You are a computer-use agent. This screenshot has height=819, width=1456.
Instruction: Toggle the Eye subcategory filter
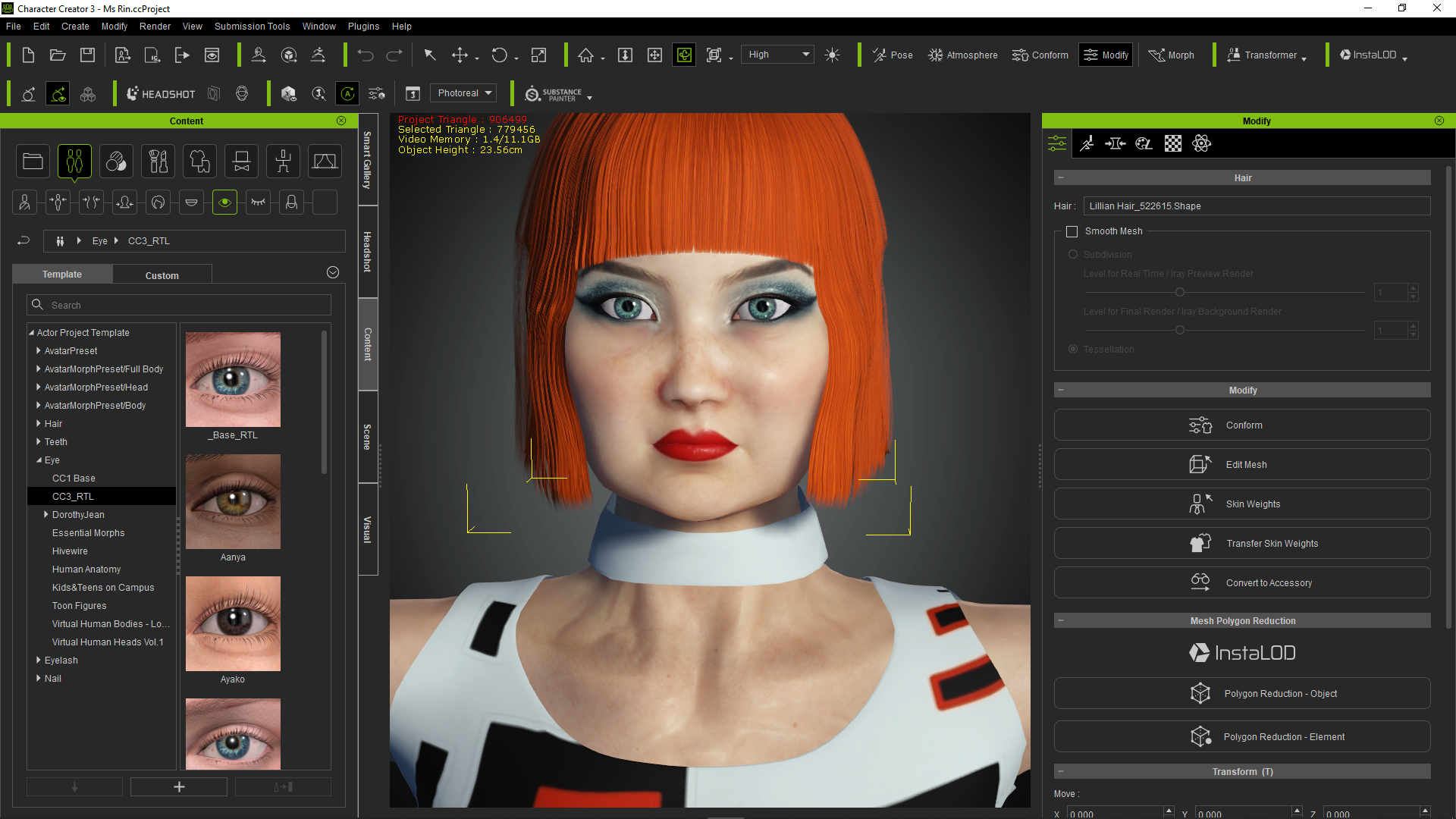click(224, 202)
